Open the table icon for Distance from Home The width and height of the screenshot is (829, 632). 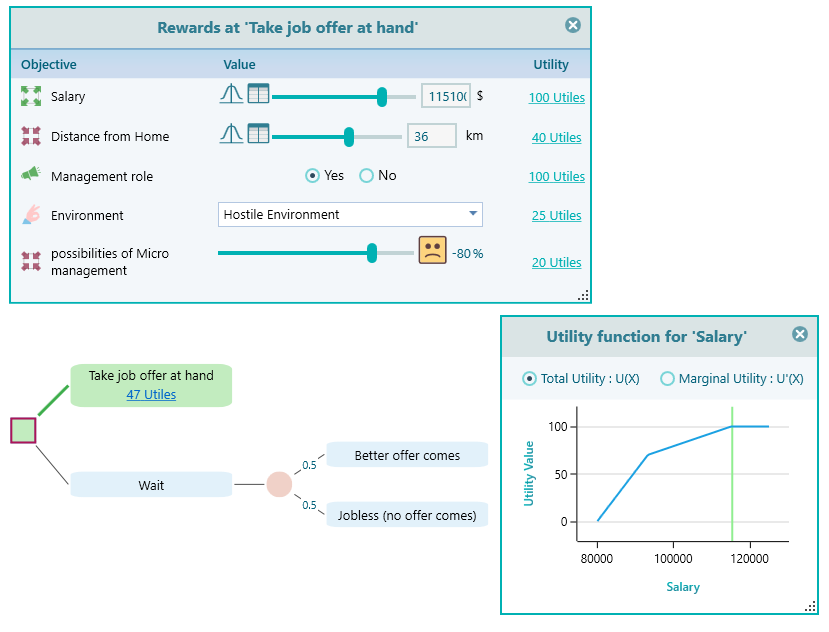click(258, 134)
